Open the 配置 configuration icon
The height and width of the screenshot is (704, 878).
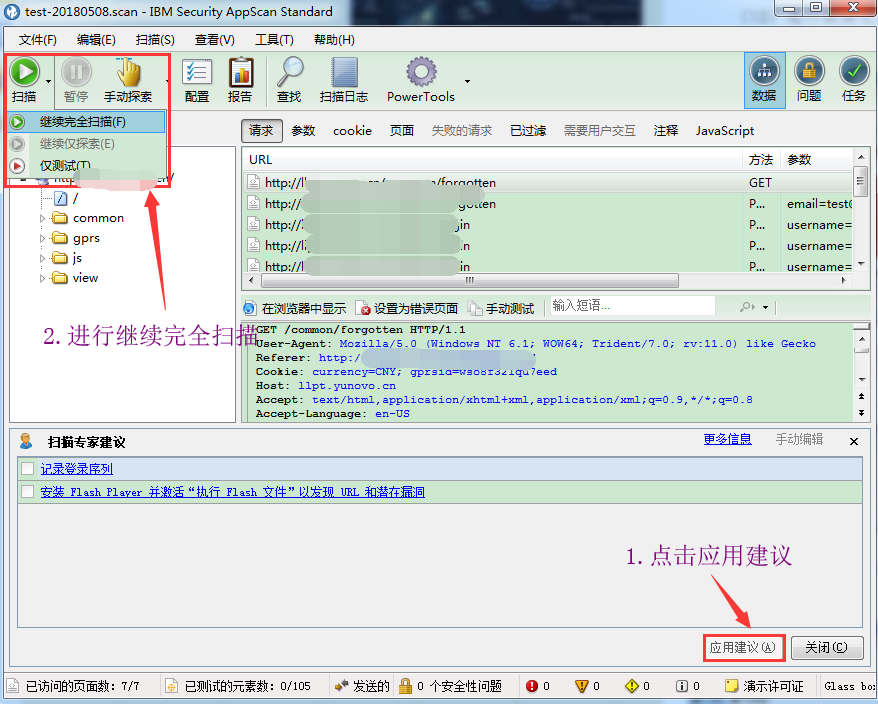(197, 72)
